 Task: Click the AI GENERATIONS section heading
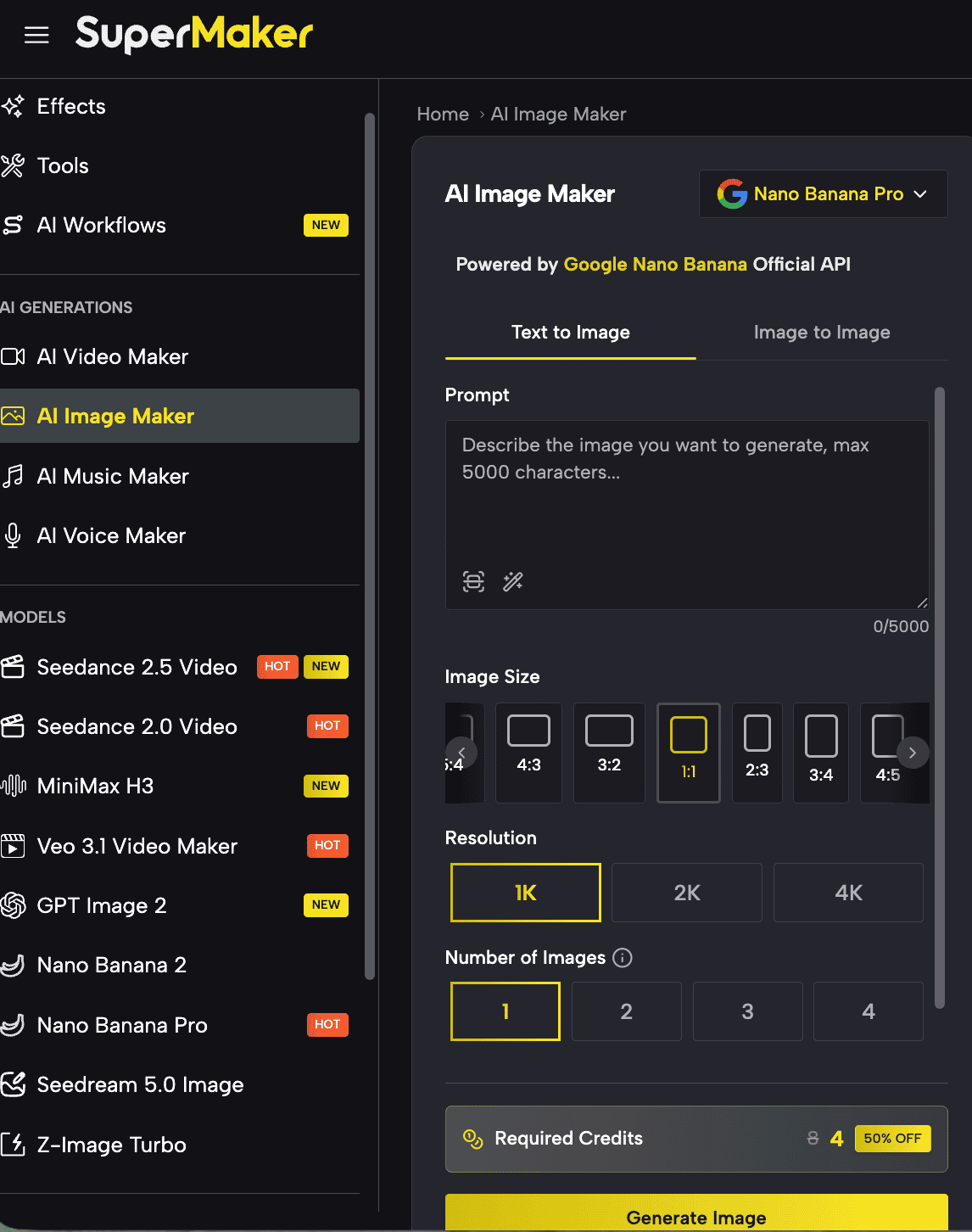tap(66, 307)
